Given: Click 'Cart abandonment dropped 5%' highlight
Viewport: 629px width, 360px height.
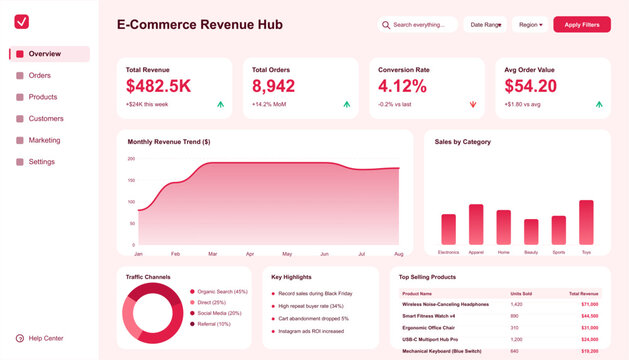Looking at the screenshot, I should coord(313,319).
